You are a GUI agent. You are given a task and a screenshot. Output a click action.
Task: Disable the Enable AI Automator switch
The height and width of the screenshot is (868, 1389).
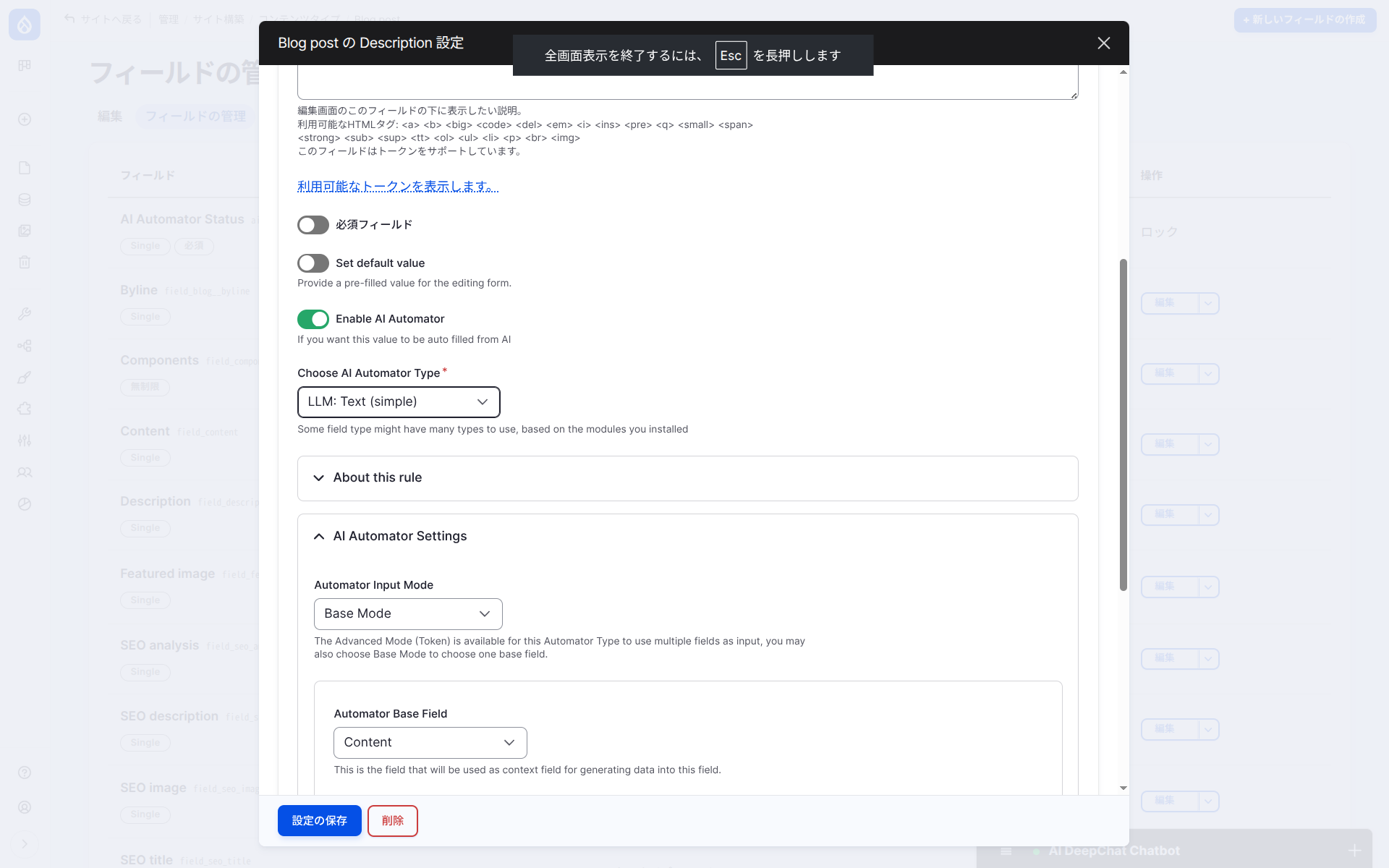coord(313,319)
